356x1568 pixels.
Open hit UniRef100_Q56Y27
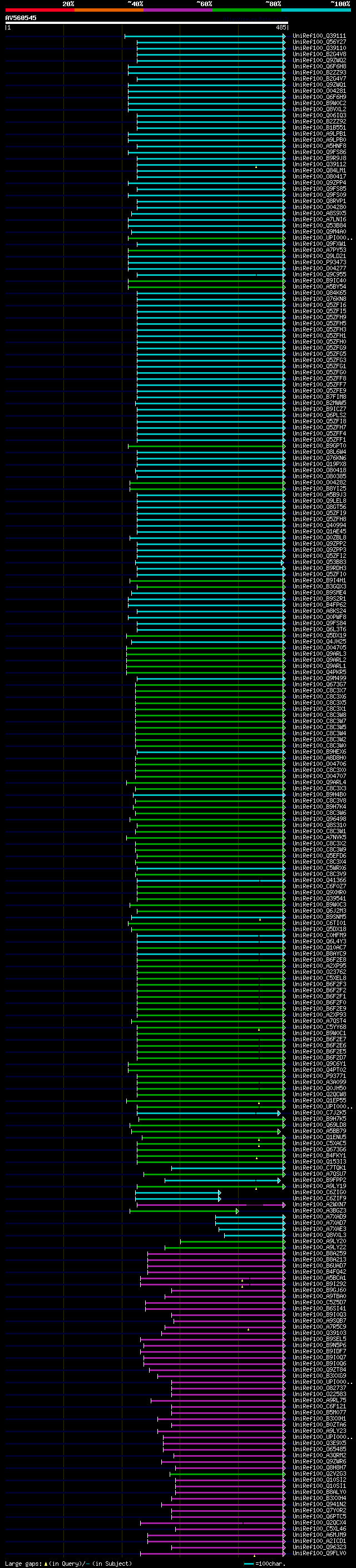pyautogui.click(x=319, y=42)
